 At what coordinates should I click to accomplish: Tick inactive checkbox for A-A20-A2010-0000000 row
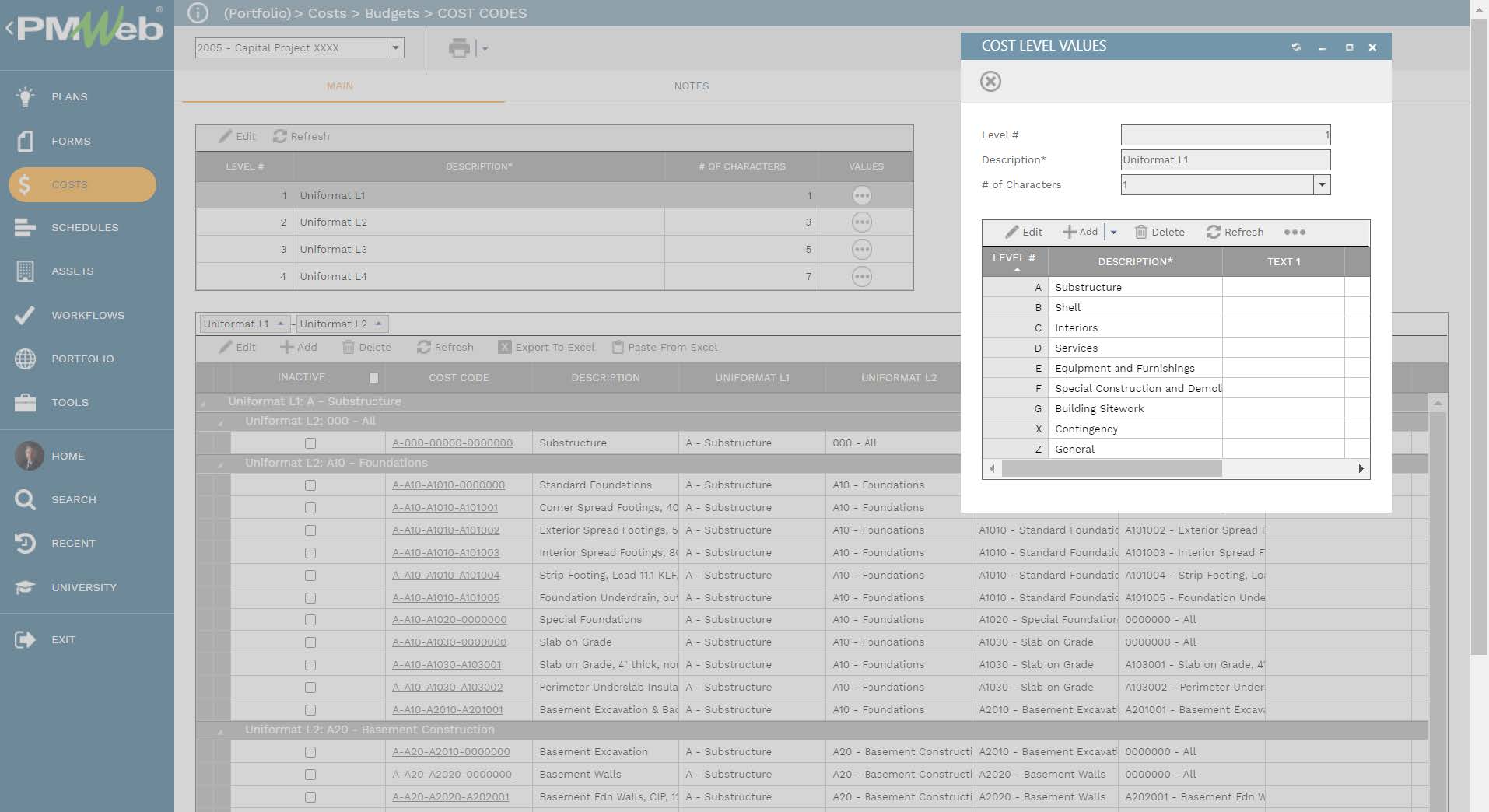point(310,752)
